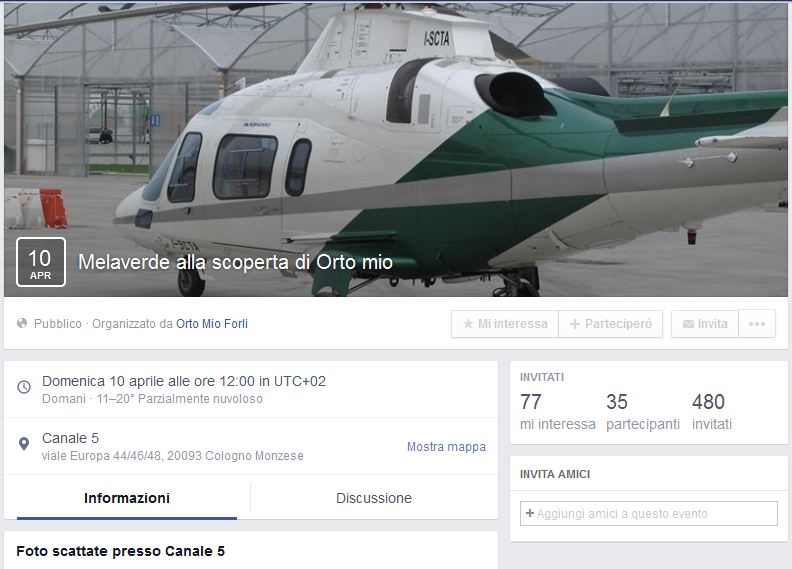This screenshot has height=569, width=792.
Task: Click the clock icon beside event date
Action: (x=24, y=387)
